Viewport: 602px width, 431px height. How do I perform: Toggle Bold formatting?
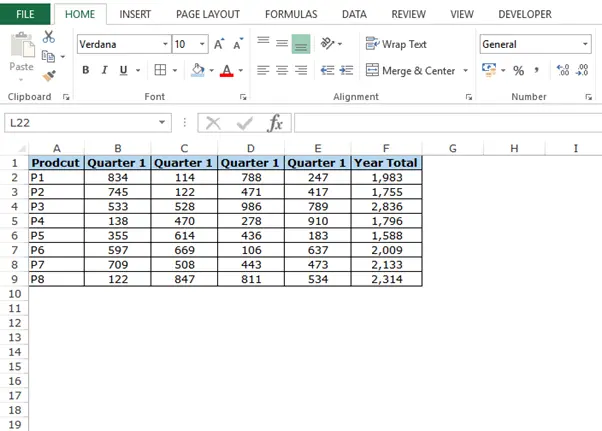pos(86,70)
